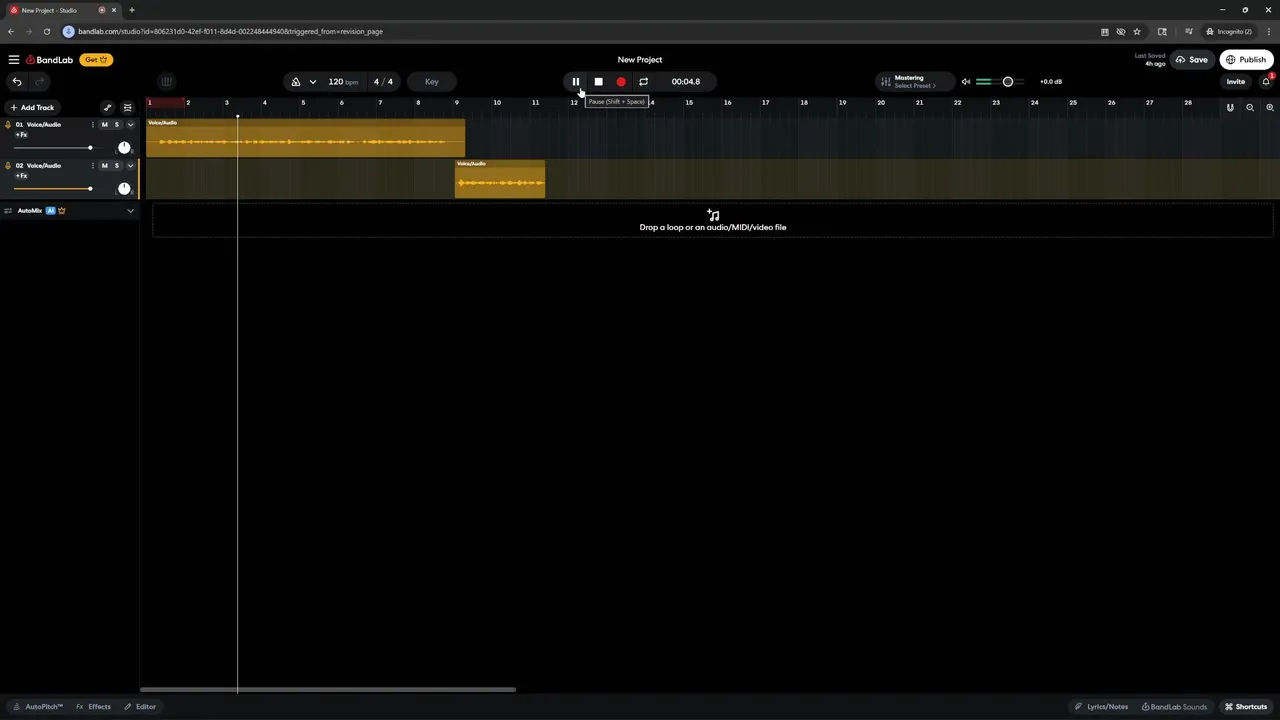Set the project Key
This screenshot has width=1280, height=720.
pyautogui.click(x=431, y=82)
